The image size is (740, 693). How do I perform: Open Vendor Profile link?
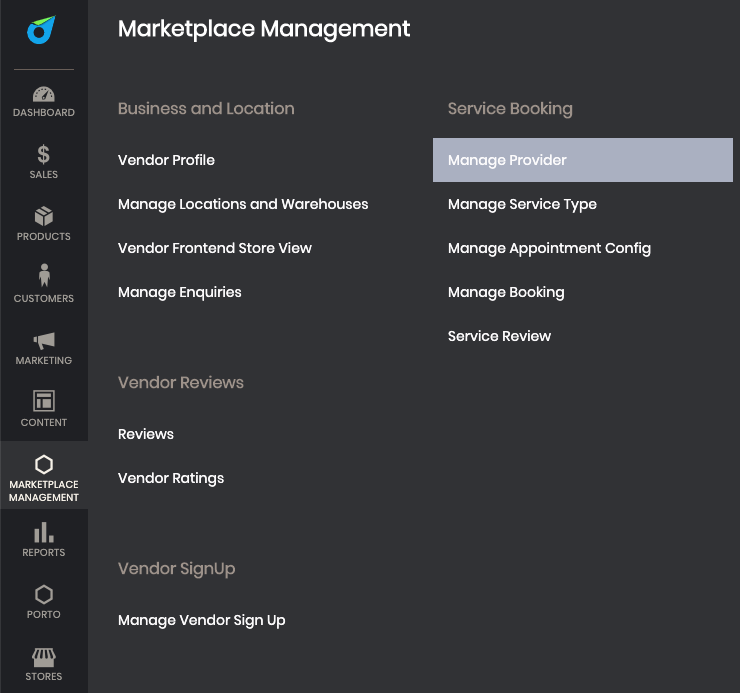(x=166, y=160)
